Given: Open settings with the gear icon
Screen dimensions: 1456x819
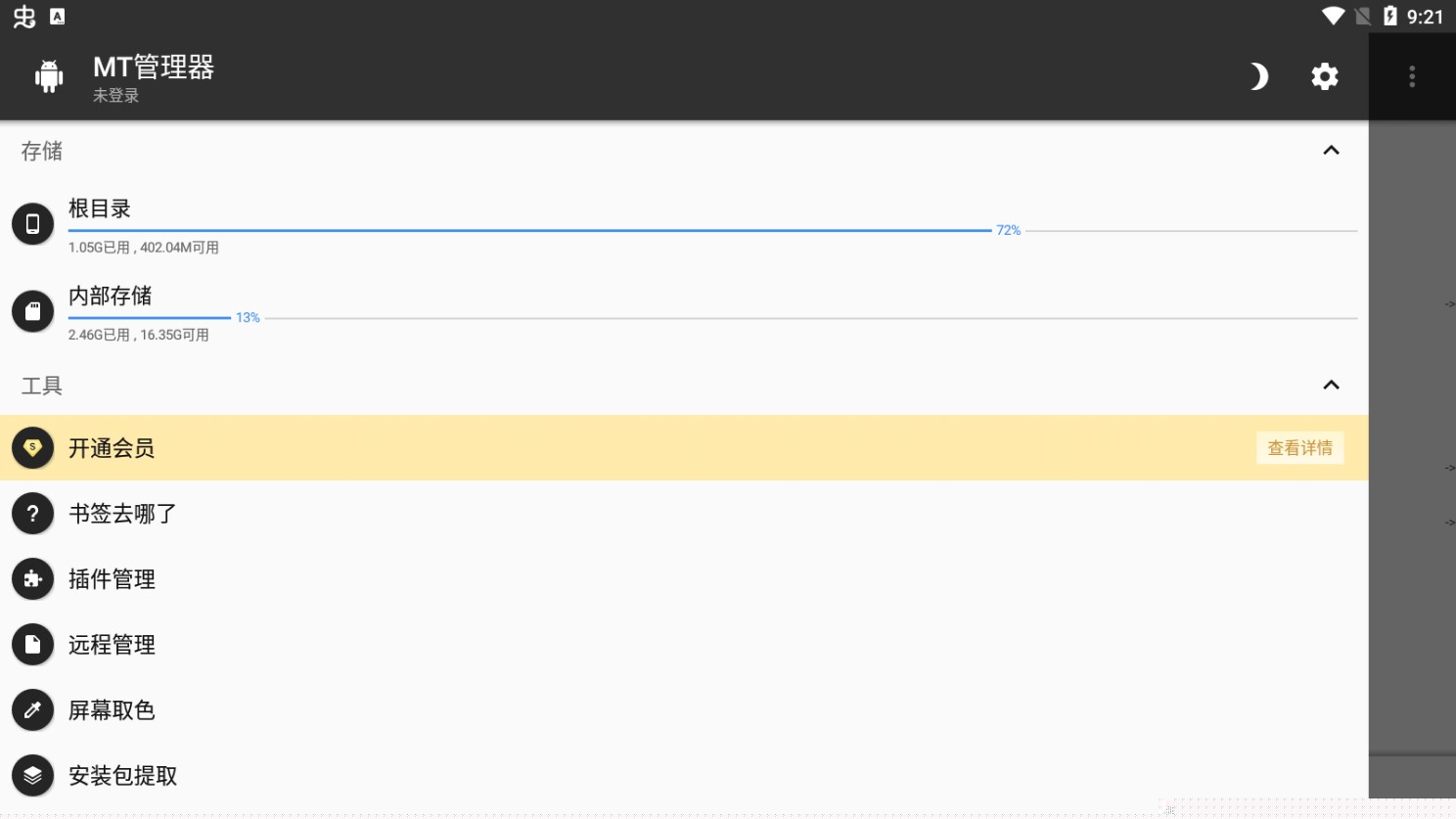Looking at the screenshot, I should click(1324, 76).
